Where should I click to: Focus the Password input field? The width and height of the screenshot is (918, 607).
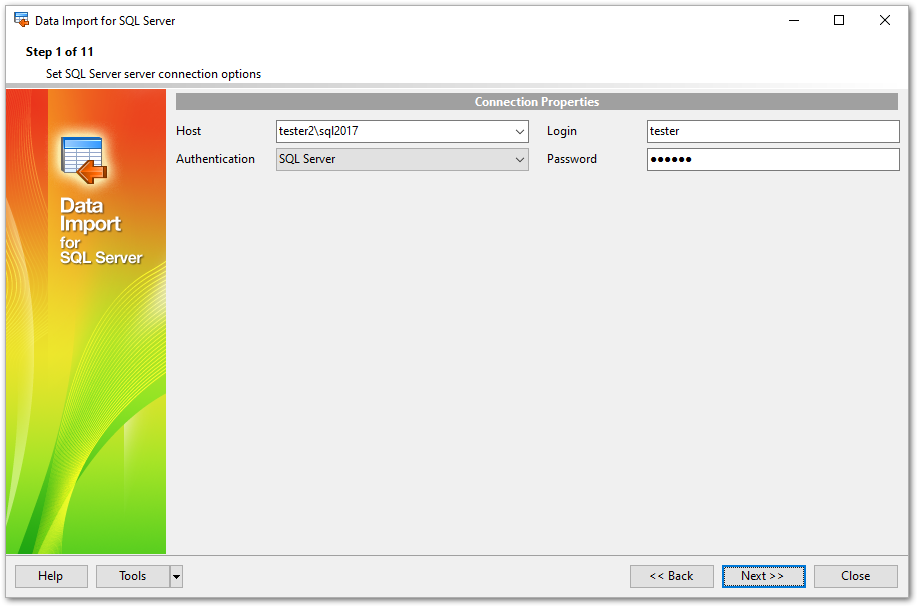pyautogui.click(x=773, y=159)
